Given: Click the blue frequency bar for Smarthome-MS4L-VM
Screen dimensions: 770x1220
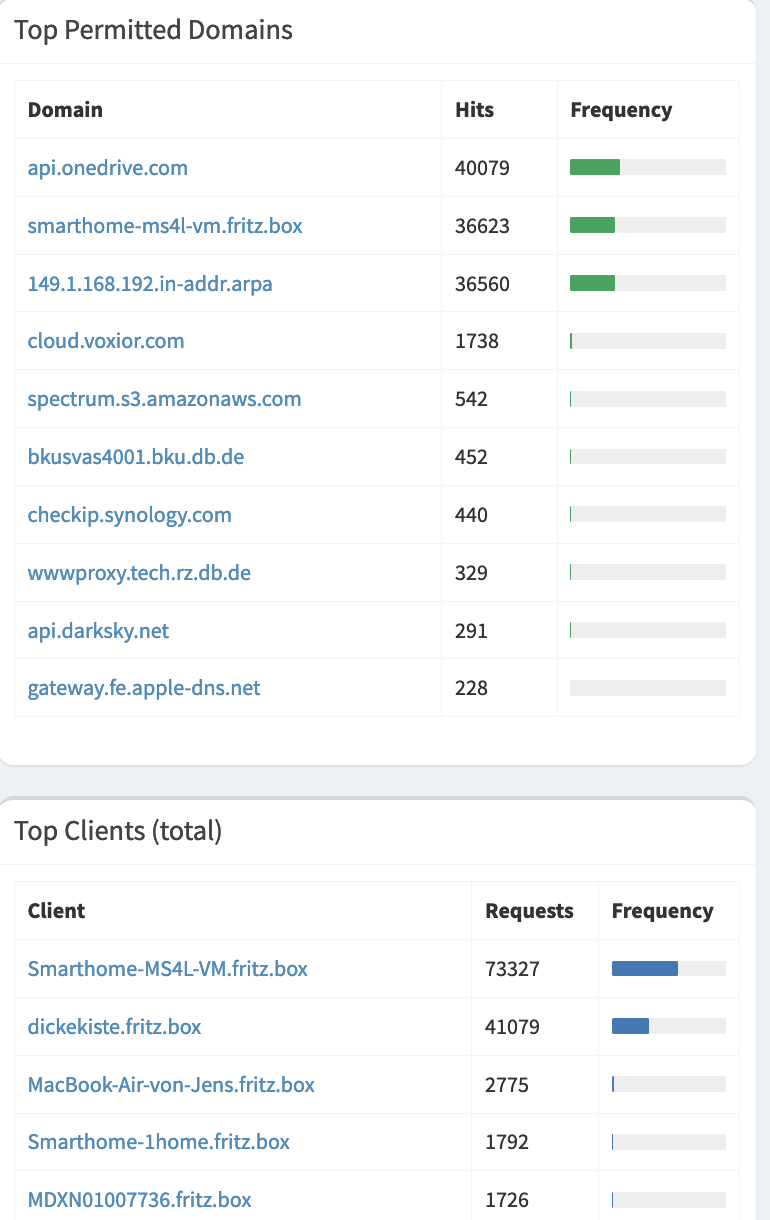Looking at the screenshot, I should coord(644,968).
